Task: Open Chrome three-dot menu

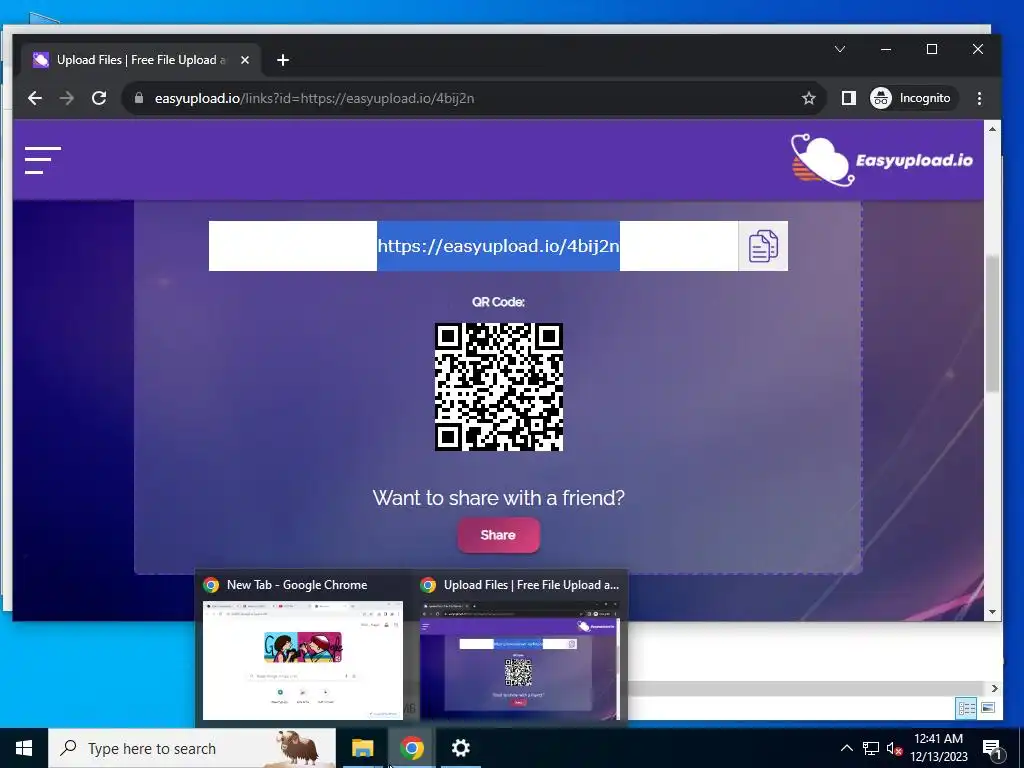Action: click(979, 98)
